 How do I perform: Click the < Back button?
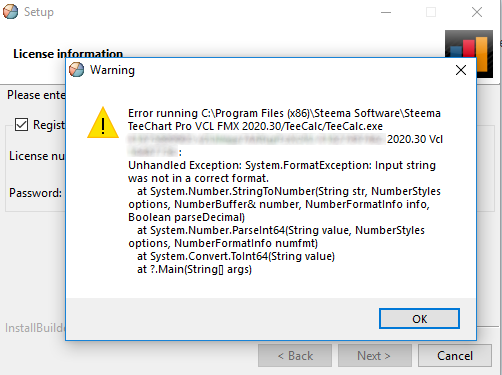pyautogui.click(x=295, y=356)
